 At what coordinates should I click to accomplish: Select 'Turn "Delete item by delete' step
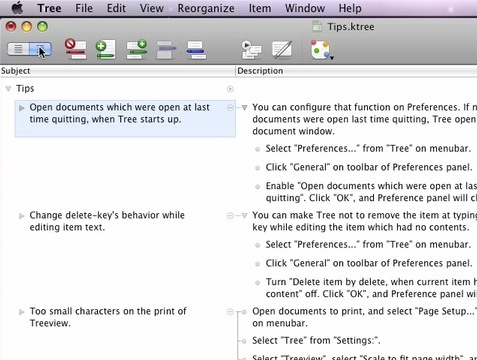click(371, 288)
